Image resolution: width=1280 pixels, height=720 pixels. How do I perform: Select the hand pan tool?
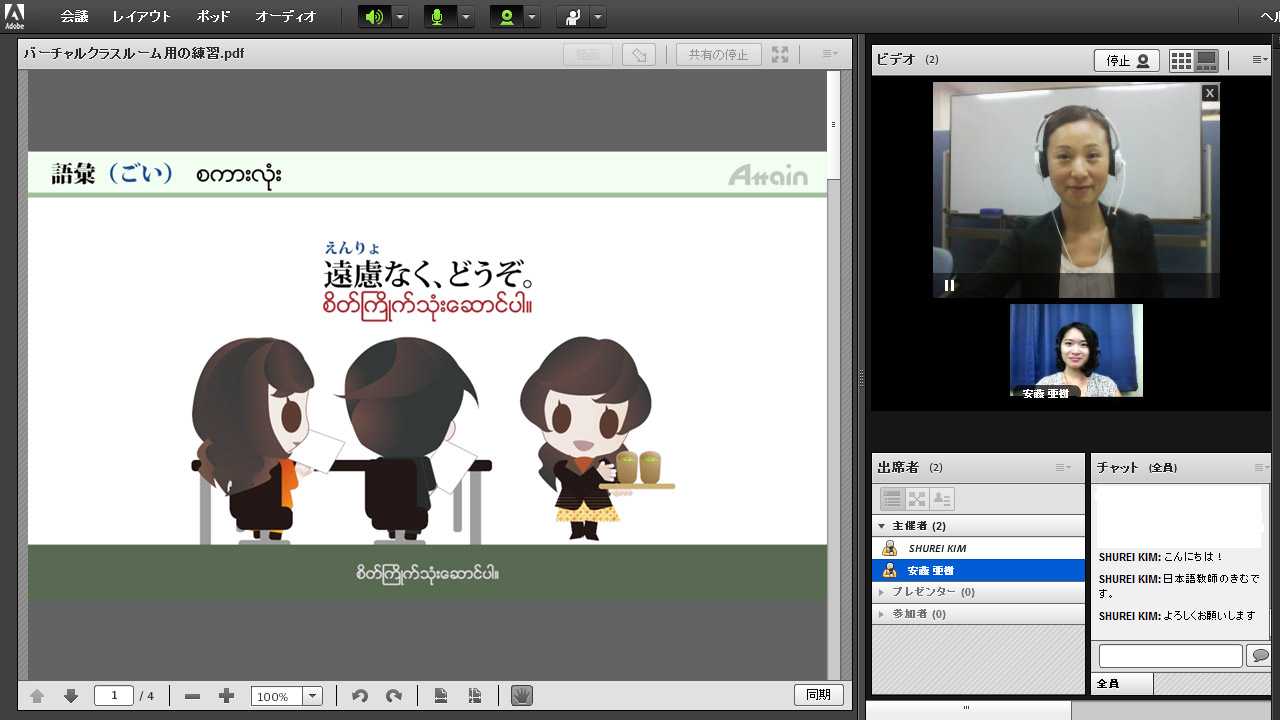(521, 696)
